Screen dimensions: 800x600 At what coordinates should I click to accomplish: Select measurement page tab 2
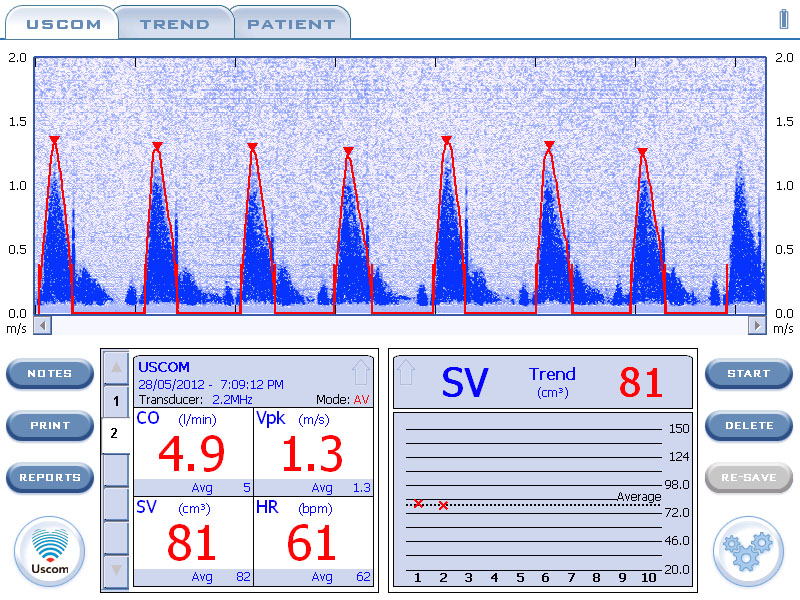point(115,433)
